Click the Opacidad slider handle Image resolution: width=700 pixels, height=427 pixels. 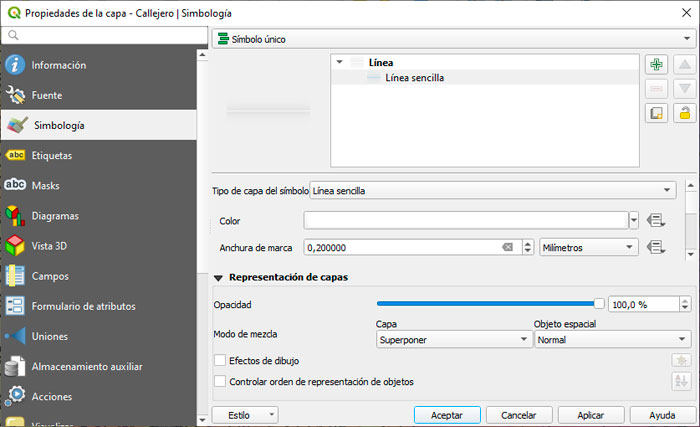(x=599, y=304)
